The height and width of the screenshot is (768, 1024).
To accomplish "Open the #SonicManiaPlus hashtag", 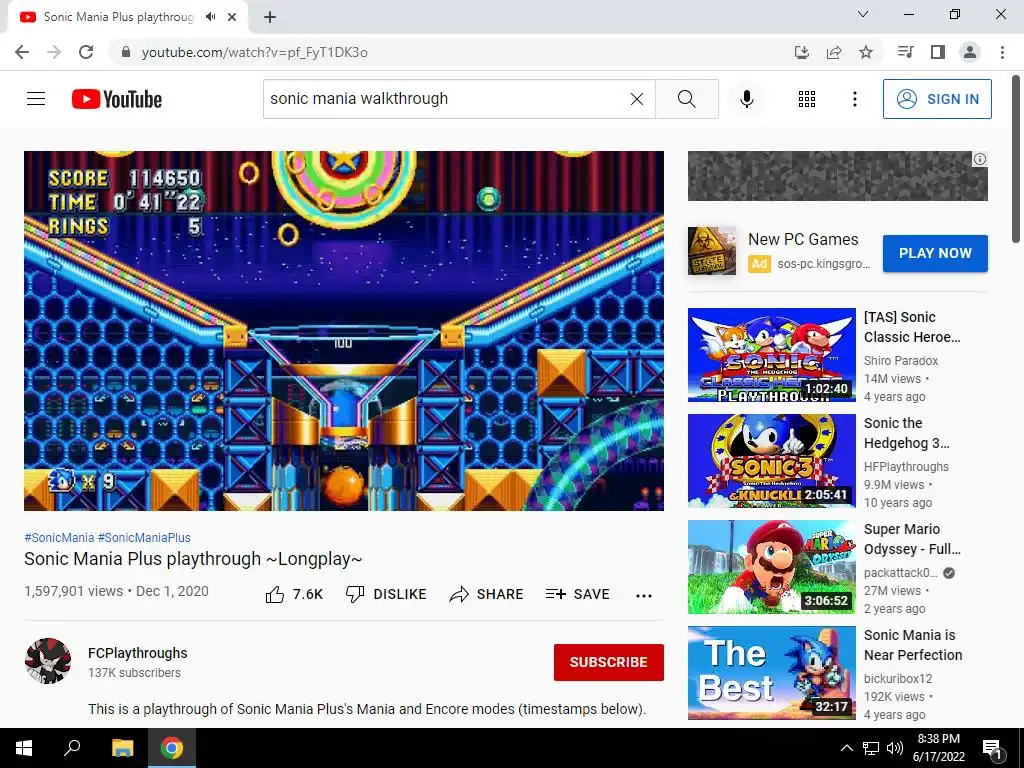I will pyautogui.click(x=144, y=537).
